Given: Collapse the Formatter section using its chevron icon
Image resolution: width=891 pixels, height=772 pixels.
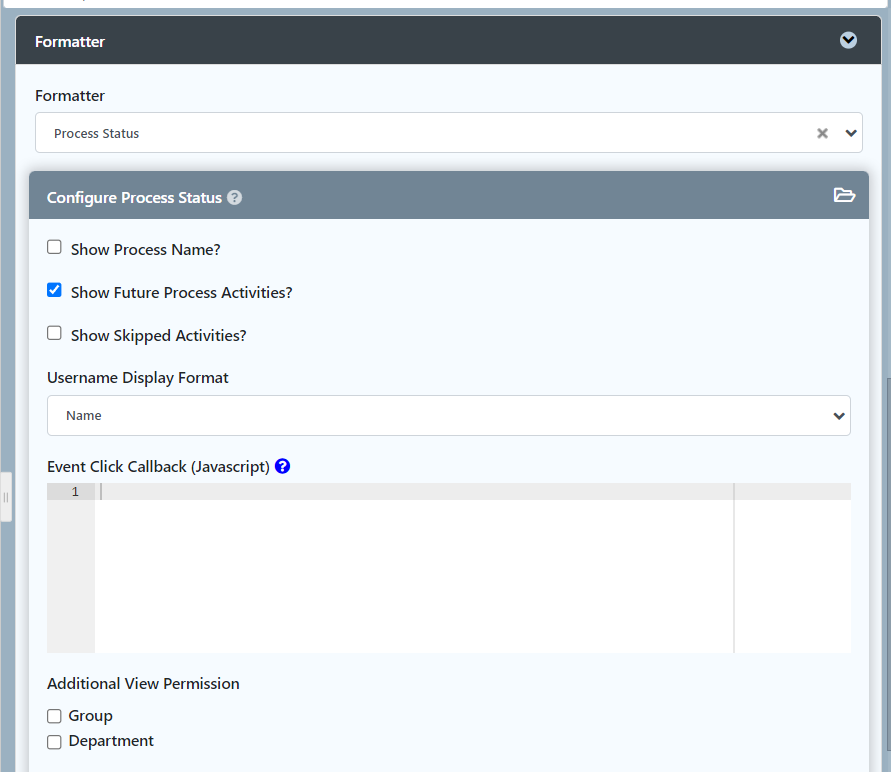Looking at the screenshot, I should (848, 41).
